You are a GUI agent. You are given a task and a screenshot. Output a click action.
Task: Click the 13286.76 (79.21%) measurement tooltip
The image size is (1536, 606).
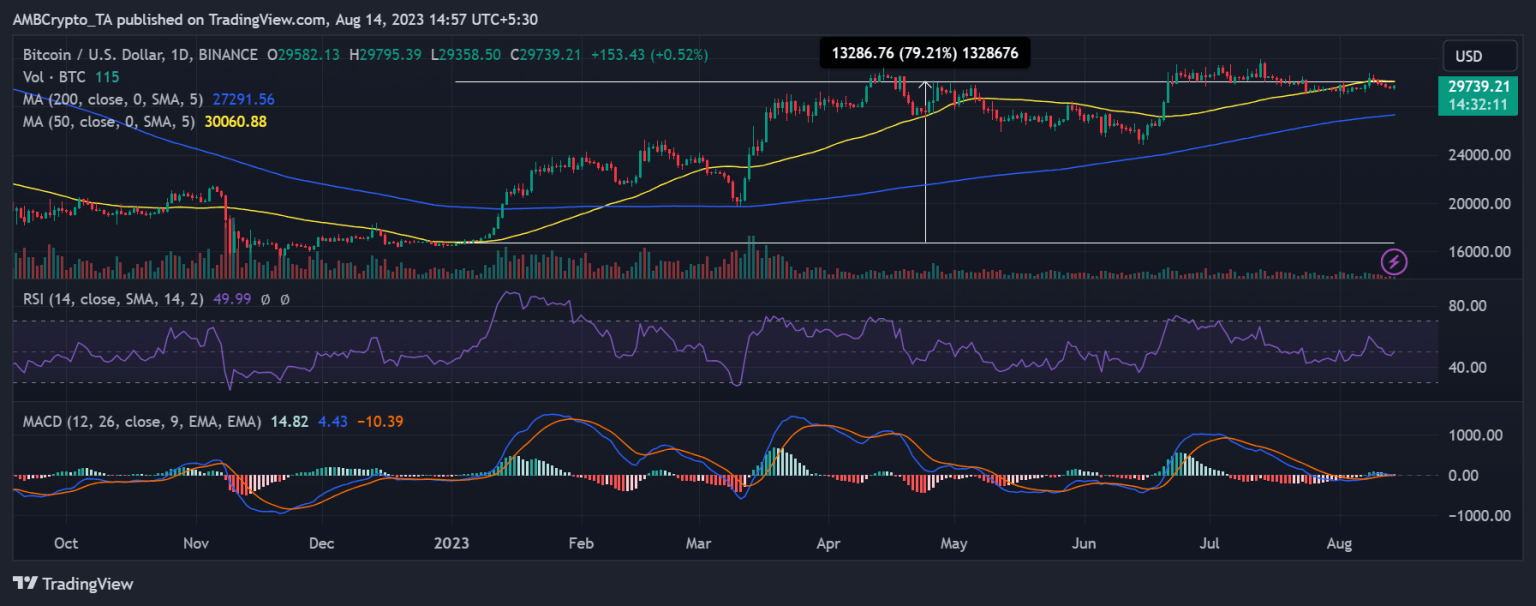[927, 53]
